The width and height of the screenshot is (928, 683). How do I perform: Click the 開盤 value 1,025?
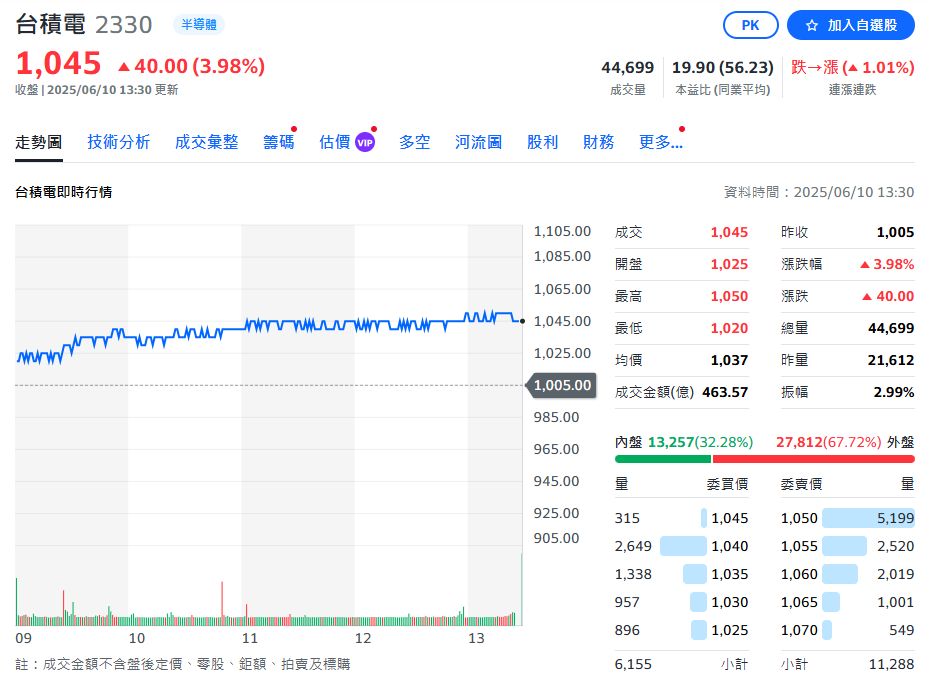pos(729,265)
